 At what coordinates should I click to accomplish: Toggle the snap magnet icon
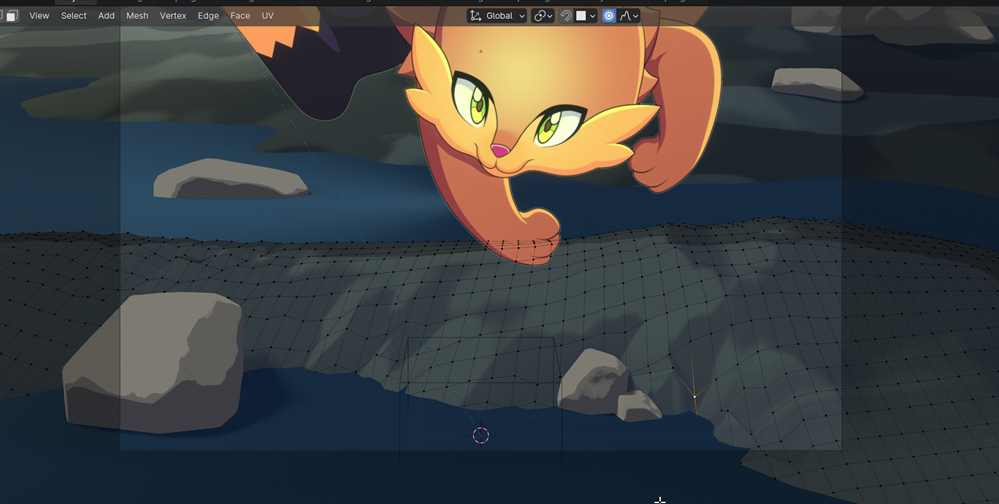pyautogui.click(x=566, y=16)
